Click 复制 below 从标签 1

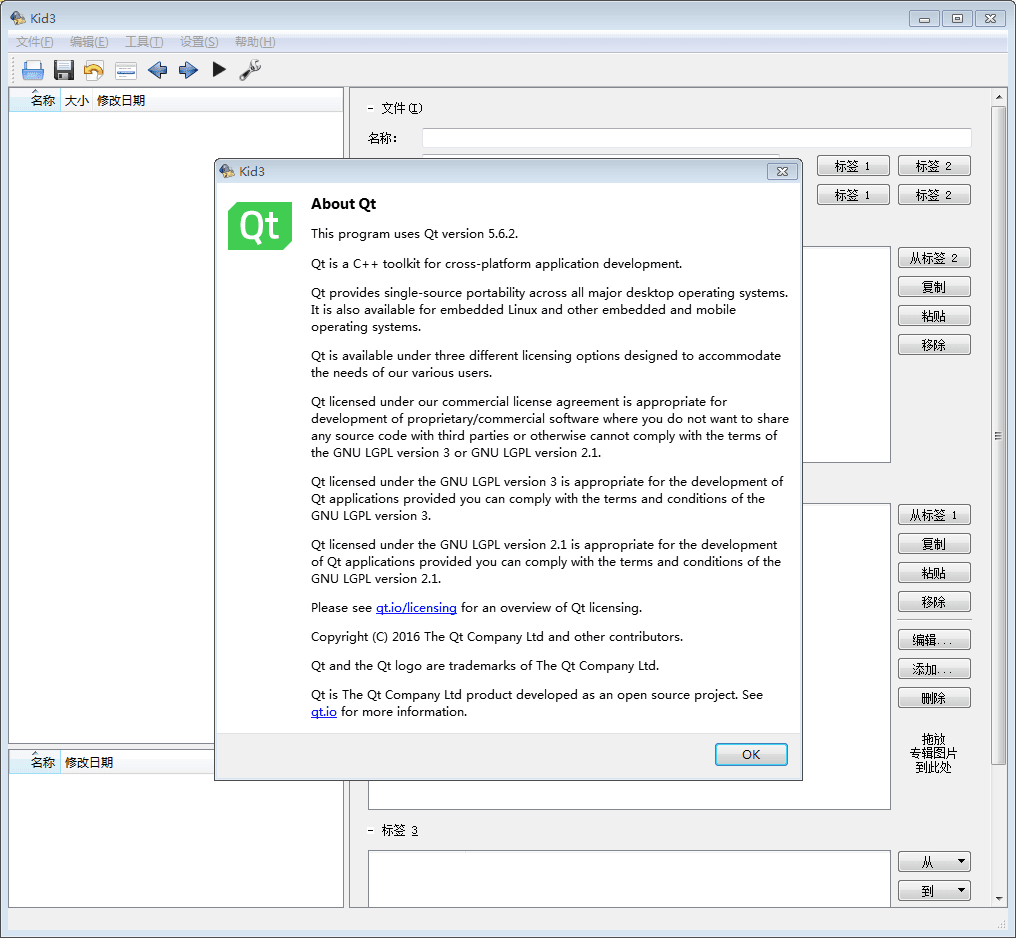pyautogui.click(x=934, y=544)
